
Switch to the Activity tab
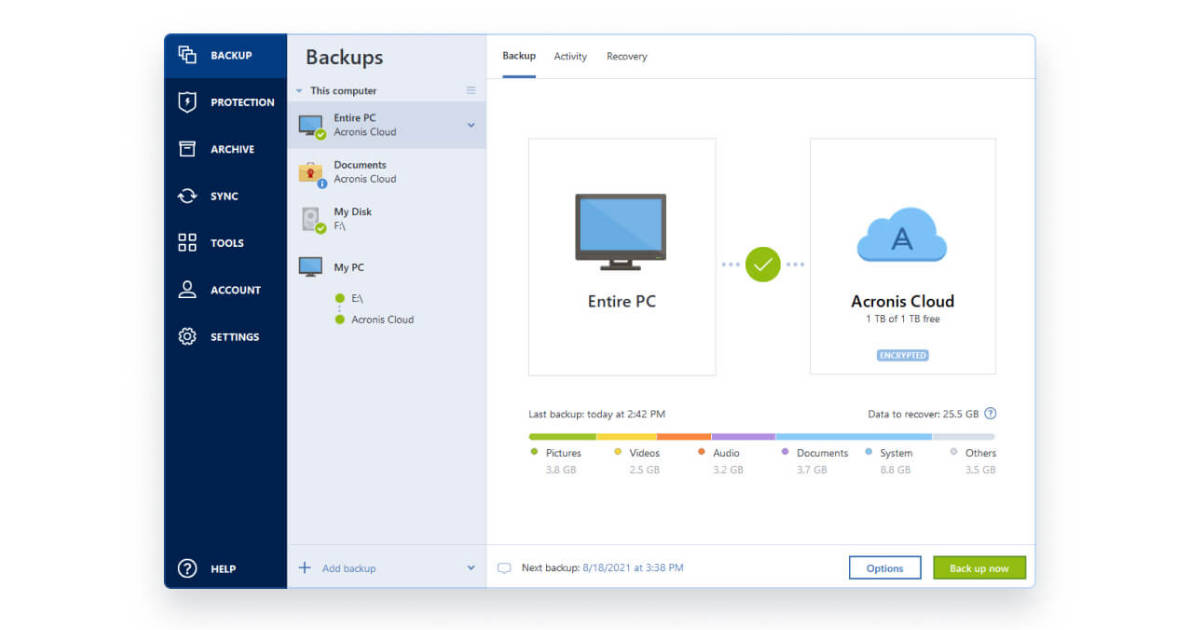(570, 56)
